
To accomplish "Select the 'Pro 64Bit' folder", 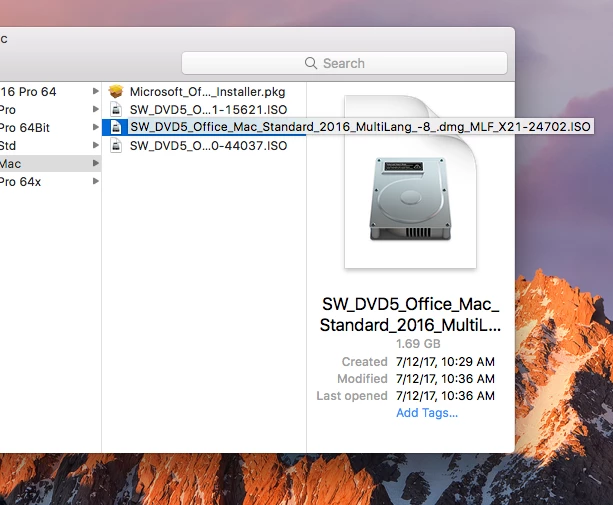I will [50, 127].
